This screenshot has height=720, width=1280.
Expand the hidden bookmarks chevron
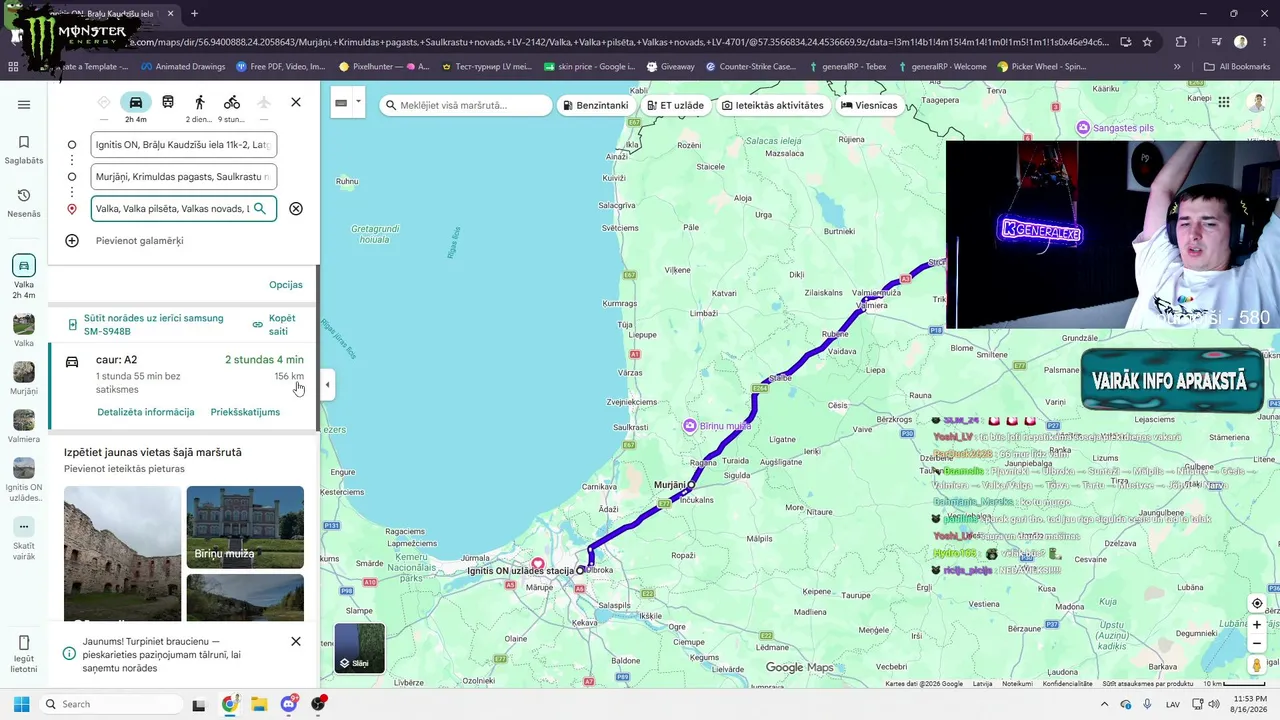(1177, 67)
